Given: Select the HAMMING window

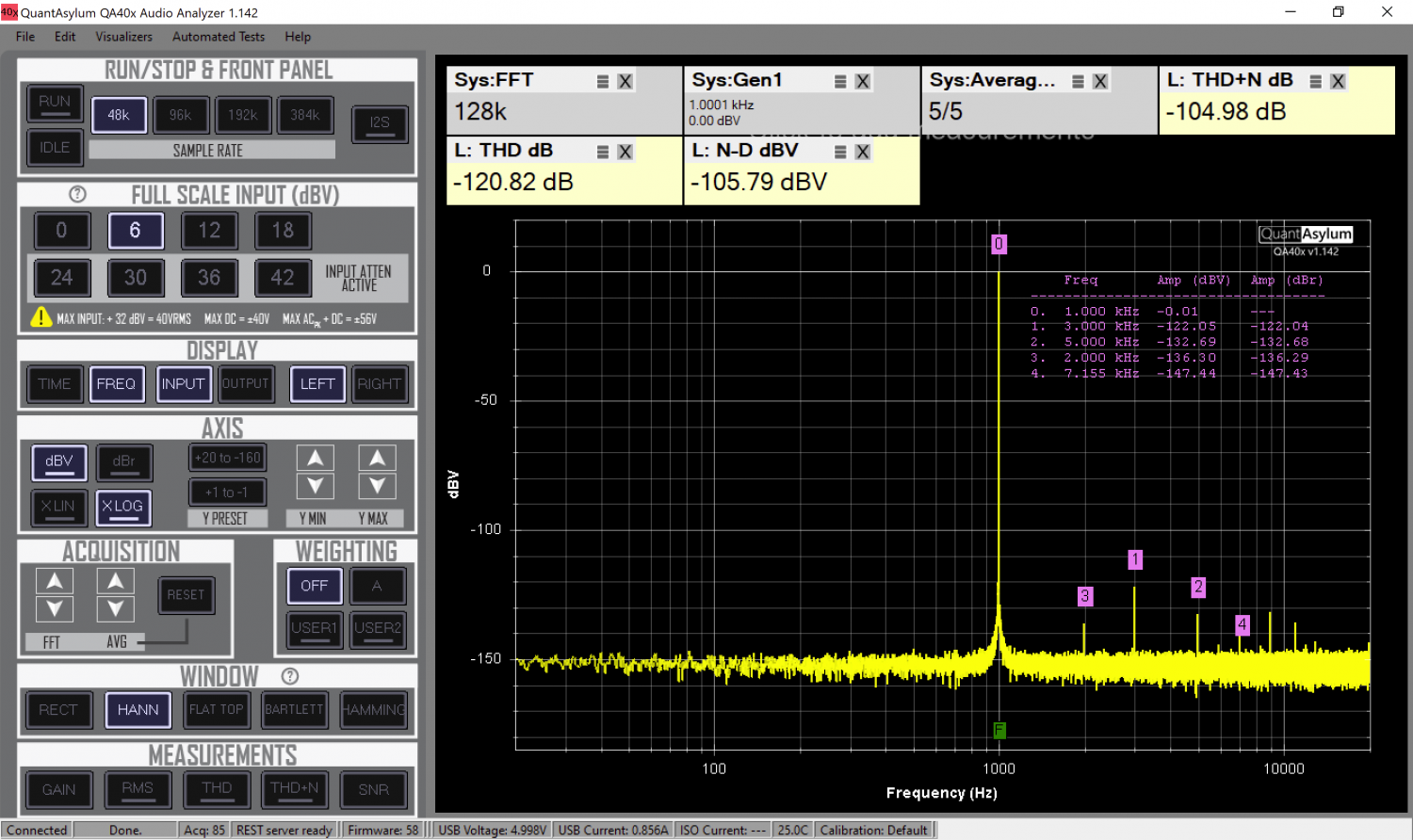Looking at the screenshot, I should [x=373, y=710].
